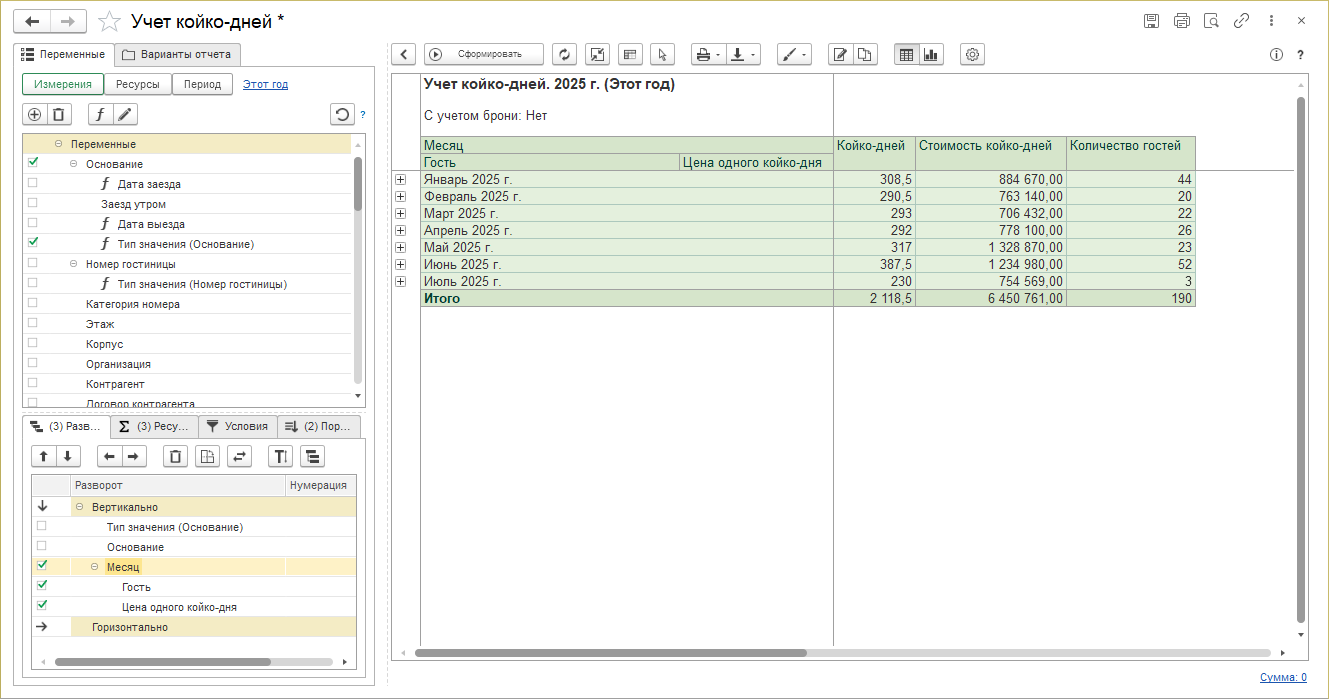Move selected pivot field up

click(x=43, y=457)
